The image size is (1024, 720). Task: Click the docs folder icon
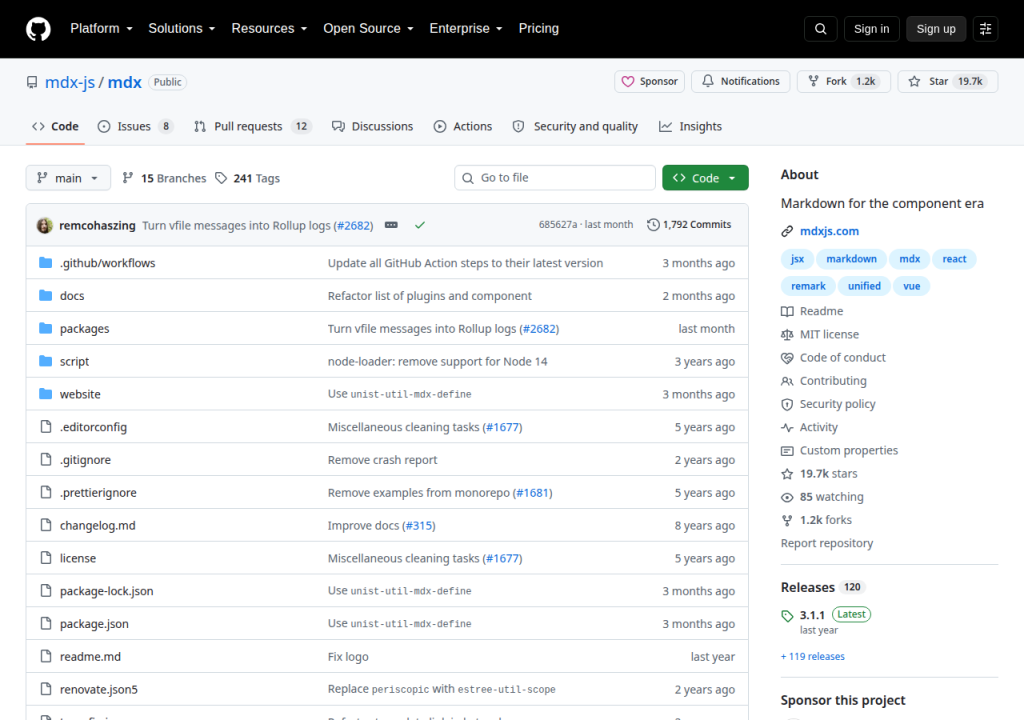coord(46,295)
